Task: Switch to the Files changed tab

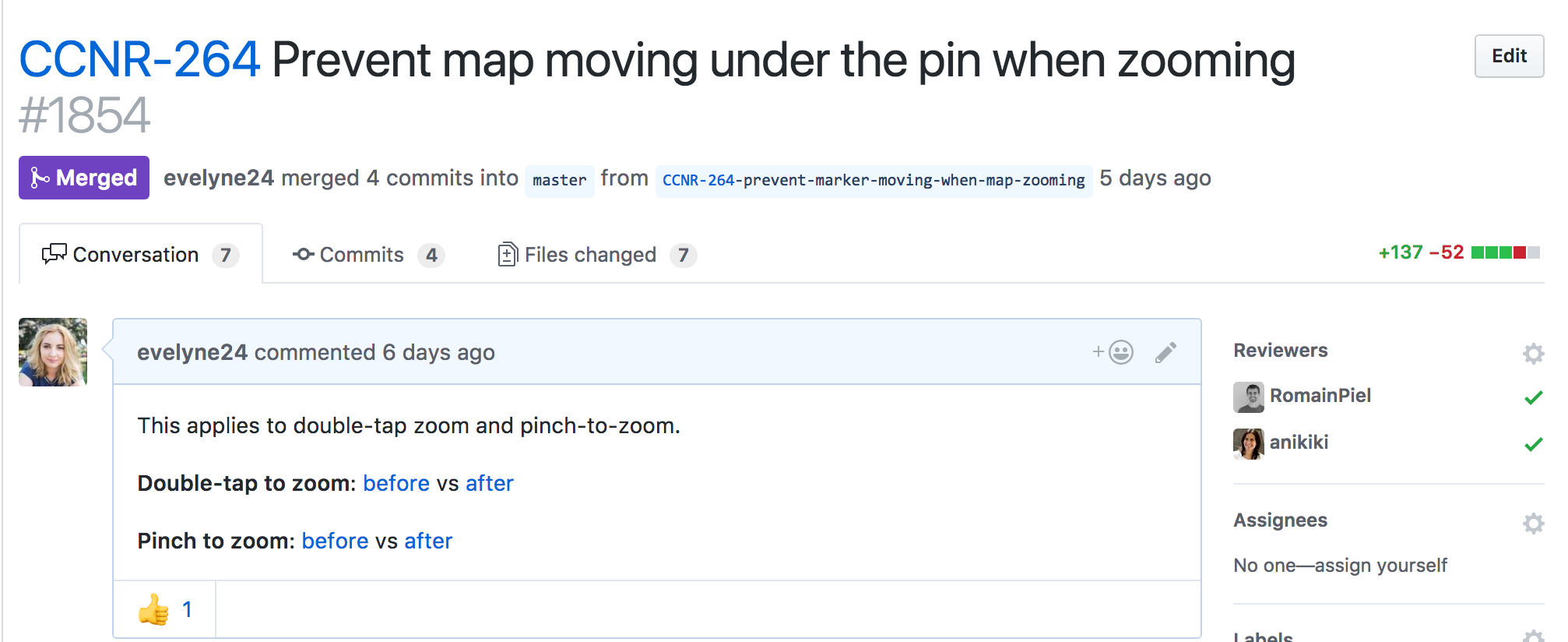Action: point(596,255)
